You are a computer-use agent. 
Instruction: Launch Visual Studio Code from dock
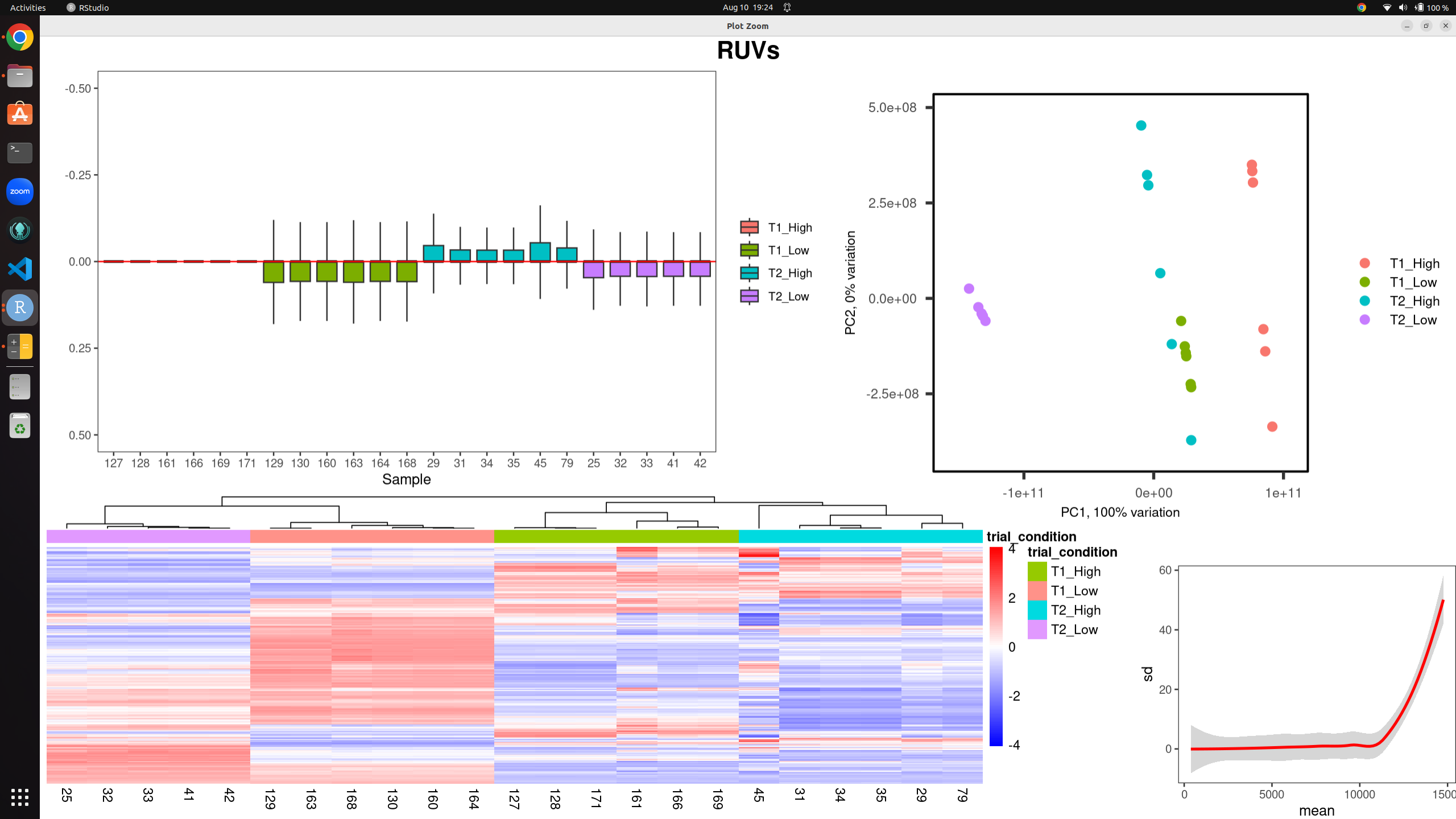click(x=20, y=269)
